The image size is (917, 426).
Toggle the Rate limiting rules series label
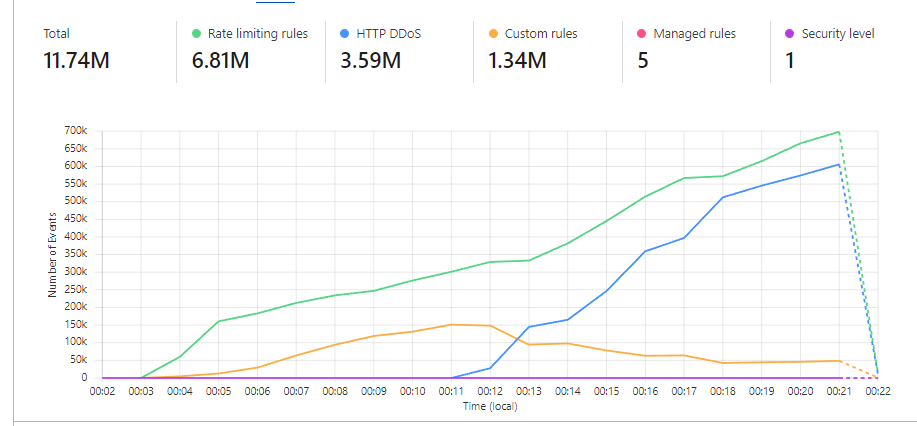coord(257,34)
